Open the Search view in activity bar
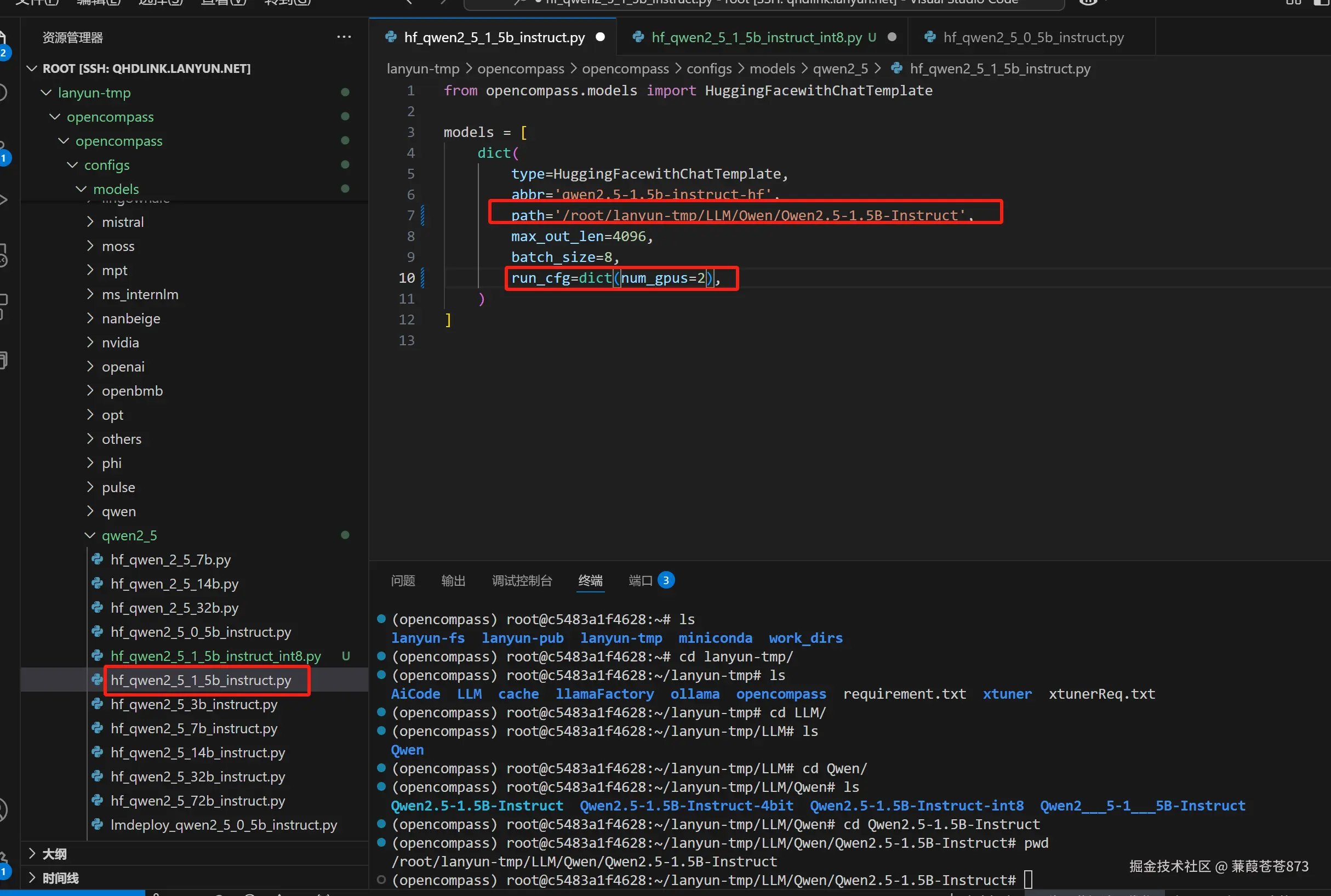 click(2, 92)
